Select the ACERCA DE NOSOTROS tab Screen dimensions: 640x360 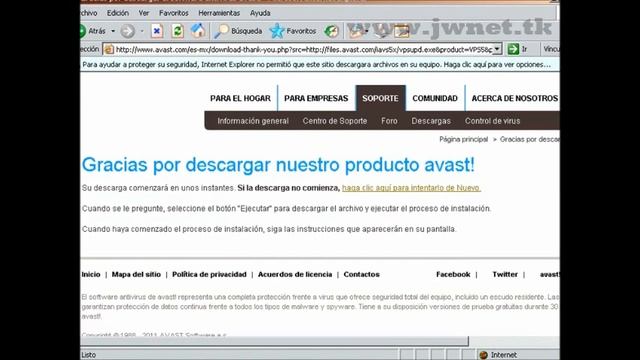pos(514,98)
